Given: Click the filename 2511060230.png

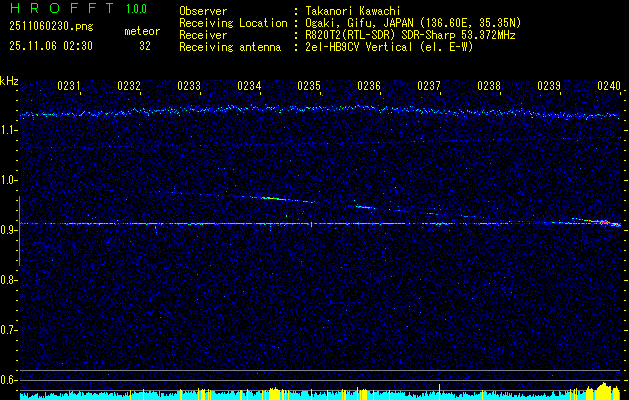Looking at the screenshot, I should coord(51,27).
